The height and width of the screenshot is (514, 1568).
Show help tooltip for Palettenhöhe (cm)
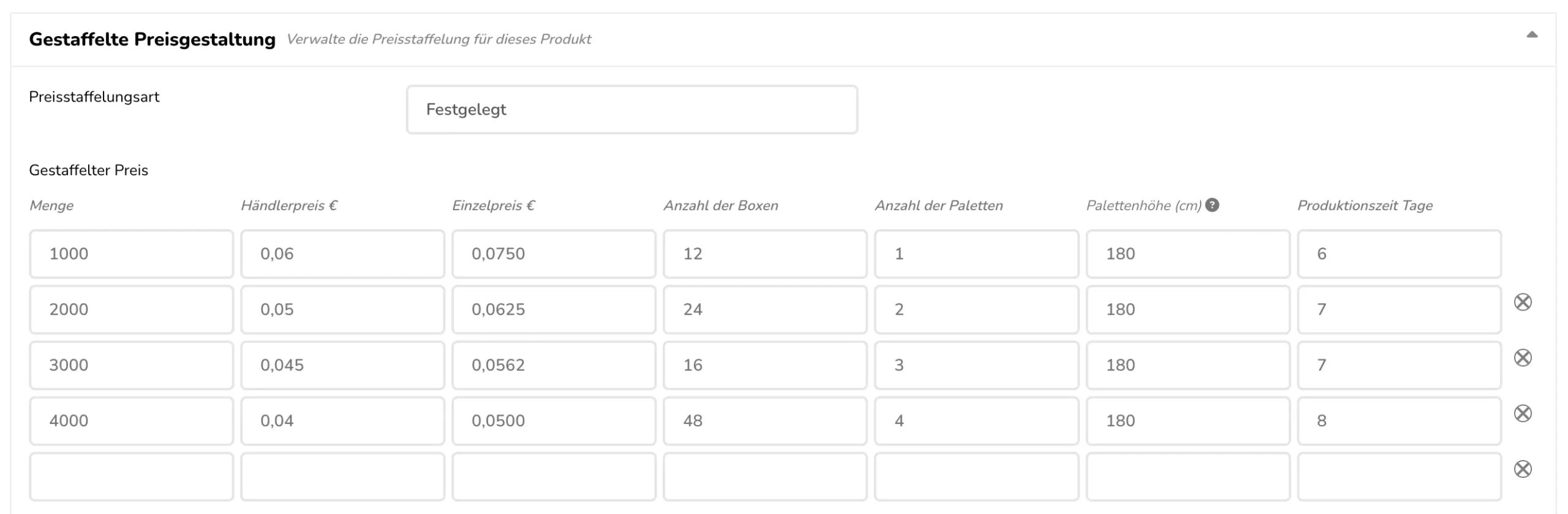point(1212,205)
